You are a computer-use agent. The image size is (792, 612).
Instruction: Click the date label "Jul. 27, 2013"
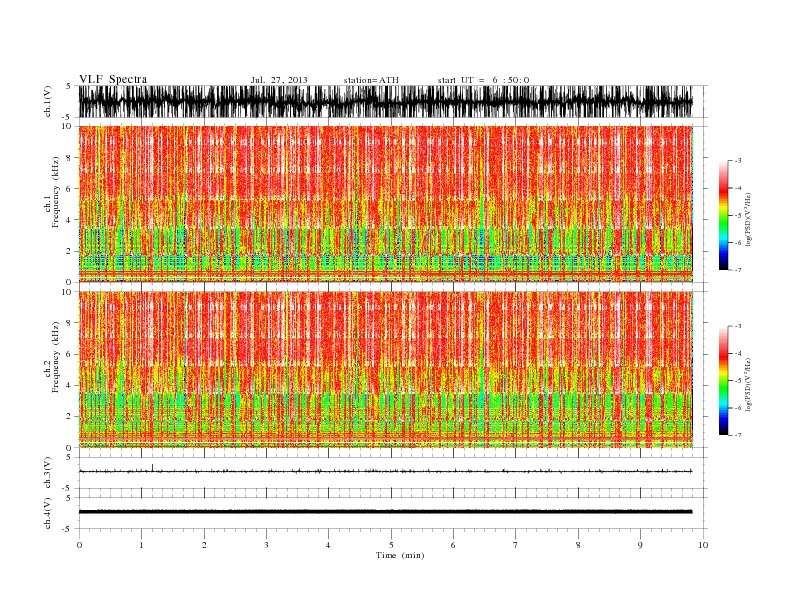(279, 80)
